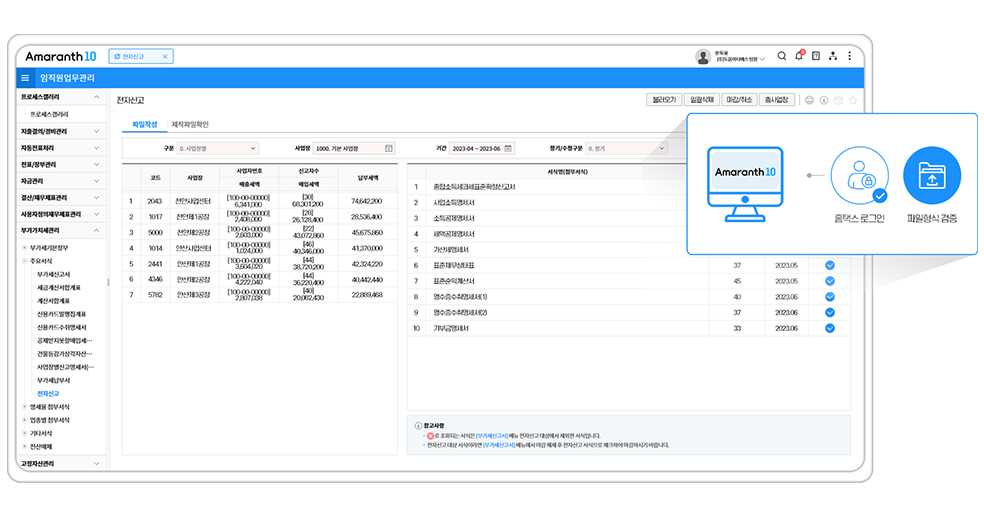Click the info circle icon on toolbar
Viewport: 984px width, 517px height.
tap(824, 100)
